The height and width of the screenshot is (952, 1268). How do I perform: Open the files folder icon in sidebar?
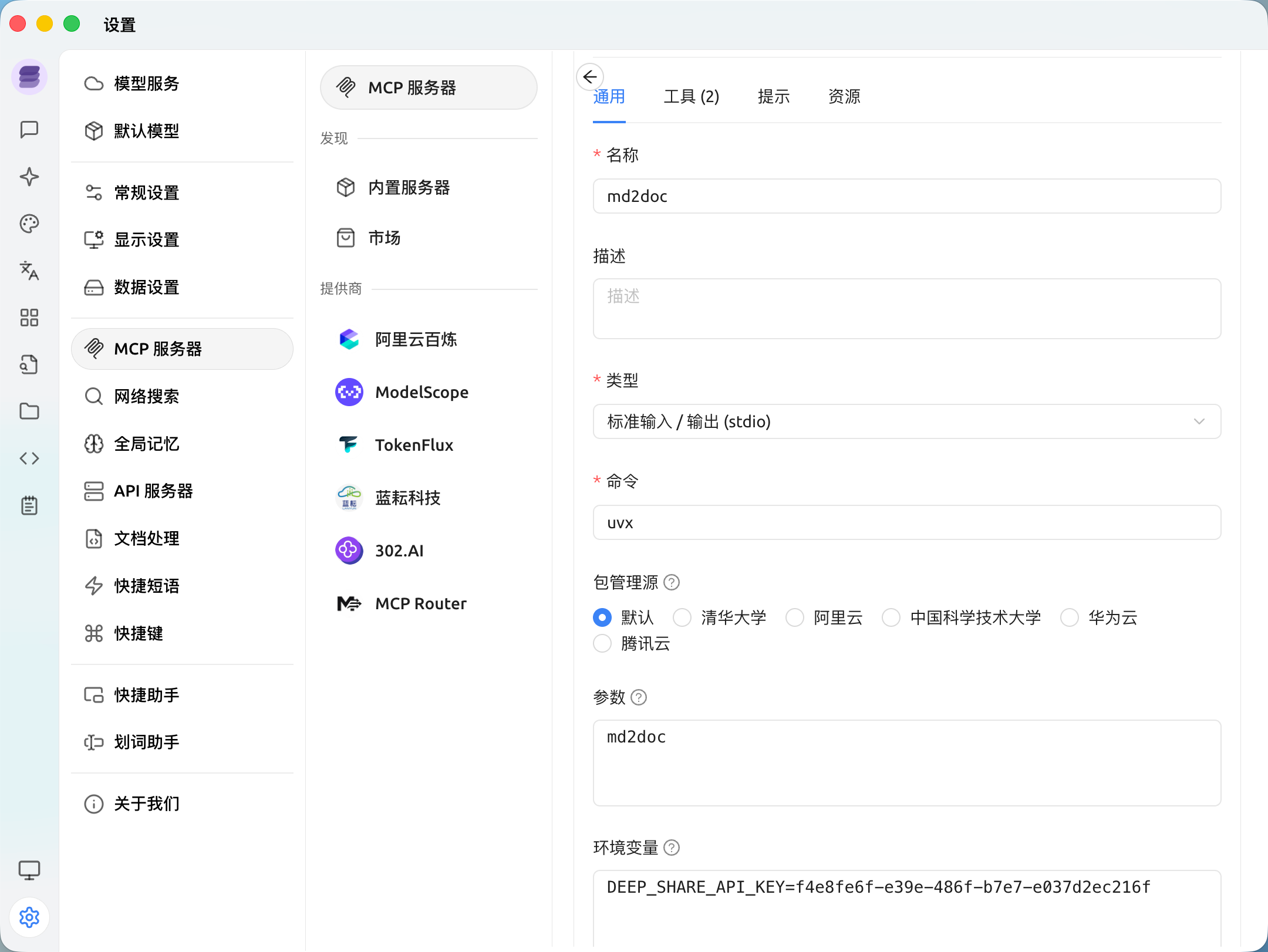click(x=29, y=411)
